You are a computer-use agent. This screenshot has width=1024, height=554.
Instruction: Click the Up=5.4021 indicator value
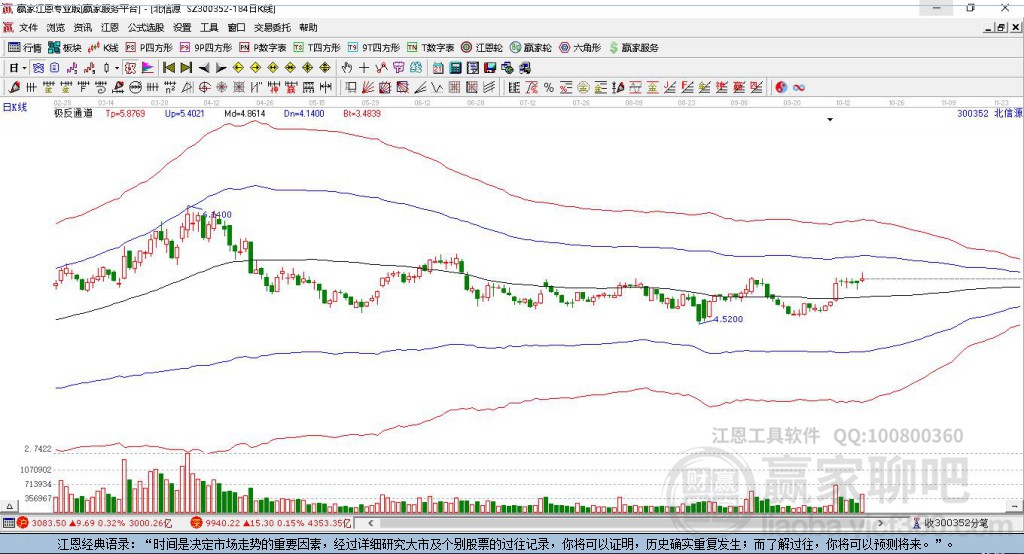coord(185,113)
